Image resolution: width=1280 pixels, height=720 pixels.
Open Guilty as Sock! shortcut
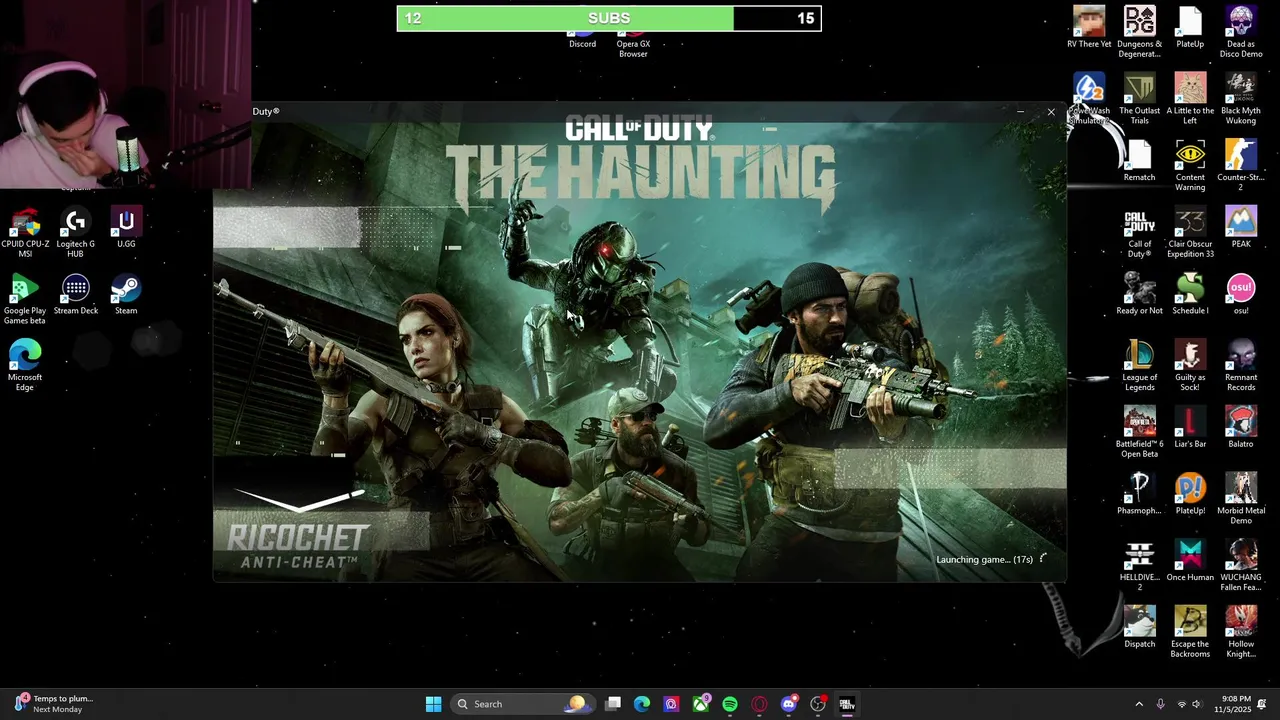(1190, 365)
